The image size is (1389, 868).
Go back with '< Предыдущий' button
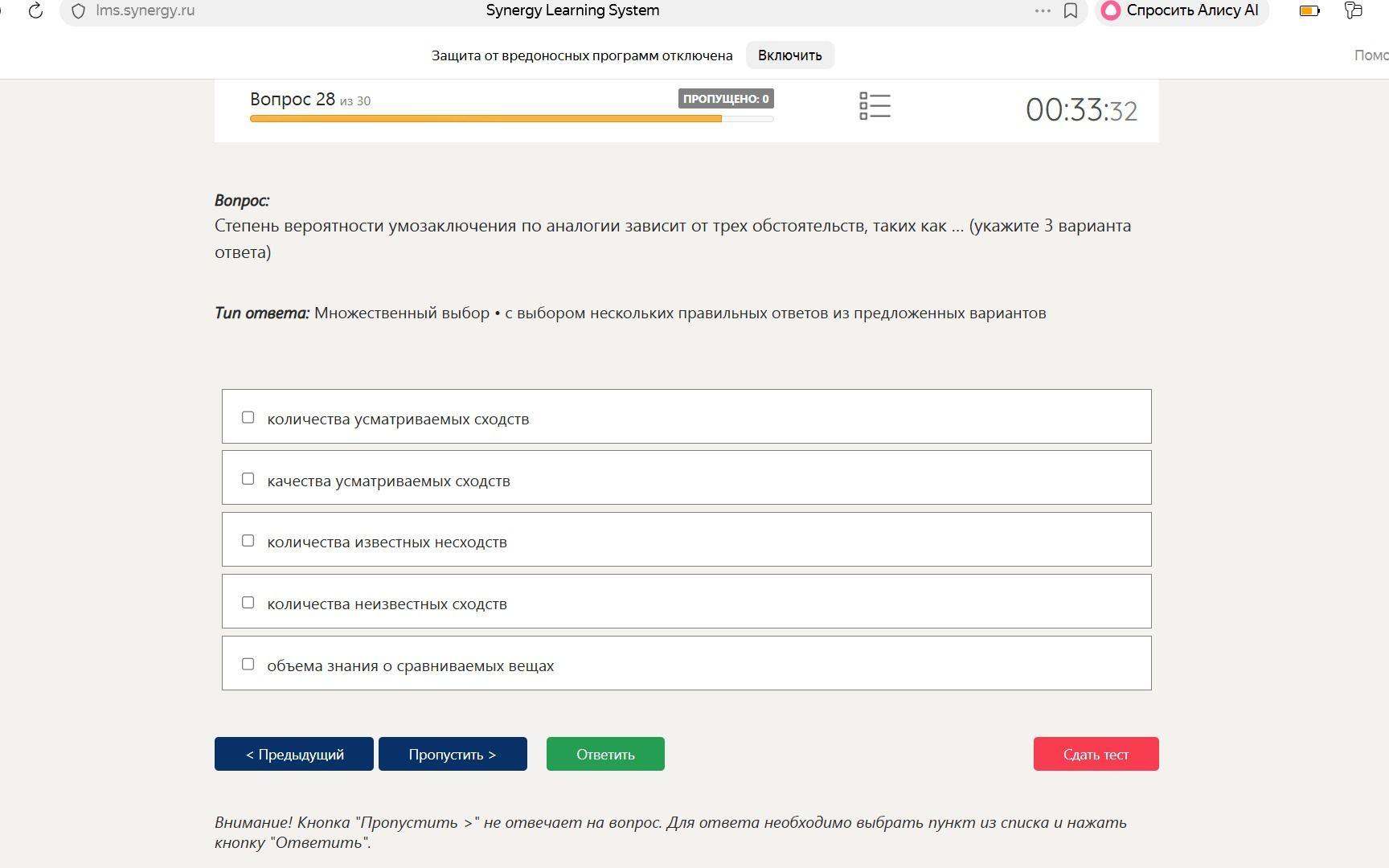point(294,754)
